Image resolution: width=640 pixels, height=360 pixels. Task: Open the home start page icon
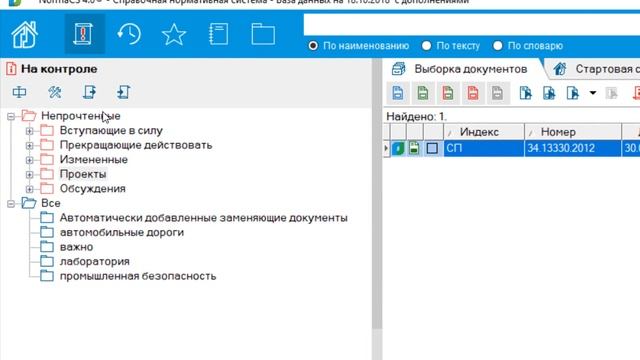coord(25,34)
